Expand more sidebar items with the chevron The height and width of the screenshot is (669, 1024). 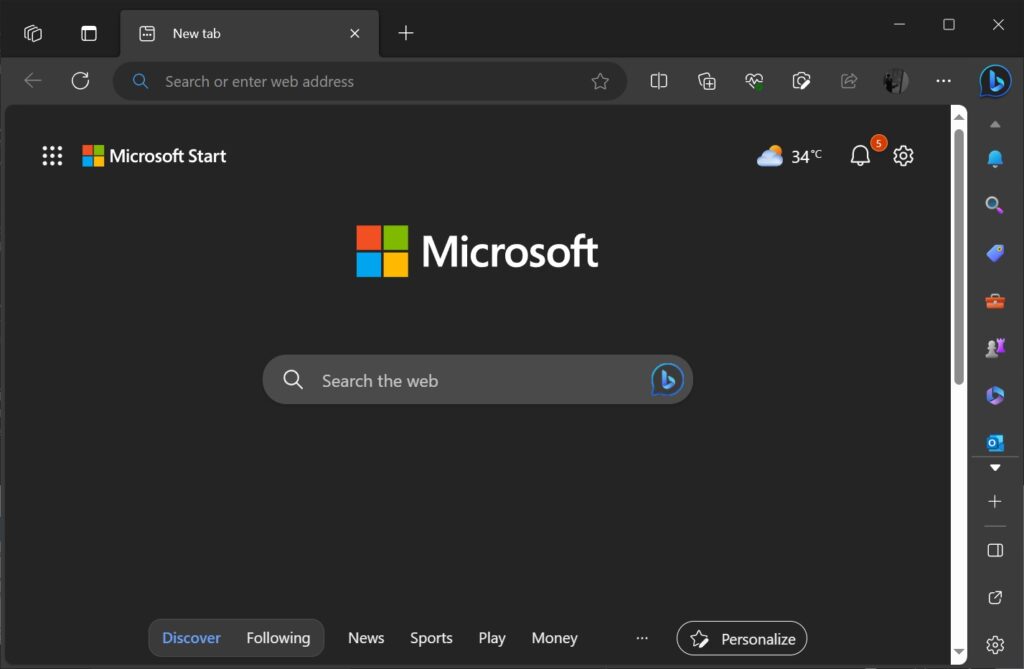coord(994,467)
